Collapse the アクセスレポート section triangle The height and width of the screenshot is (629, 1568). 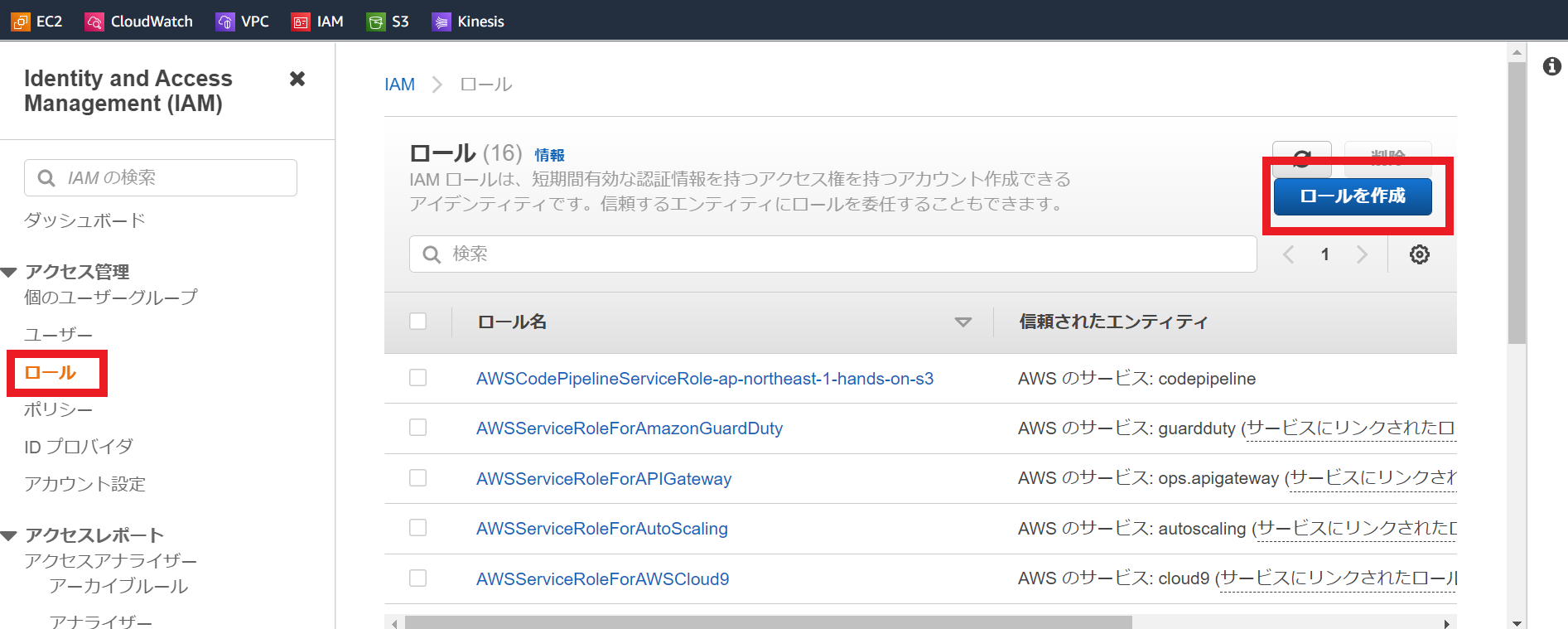[x=9, y=535]
